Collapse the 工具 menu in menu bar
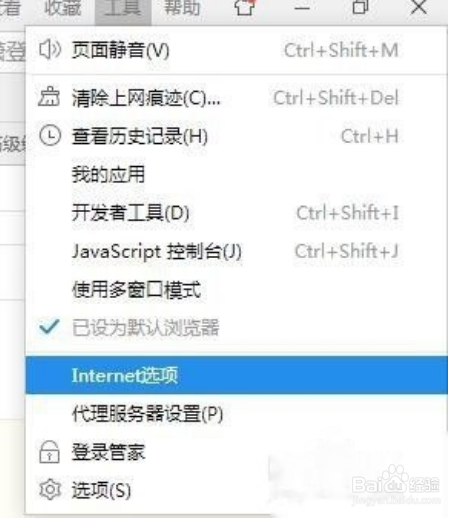 (x=123, y=10)
